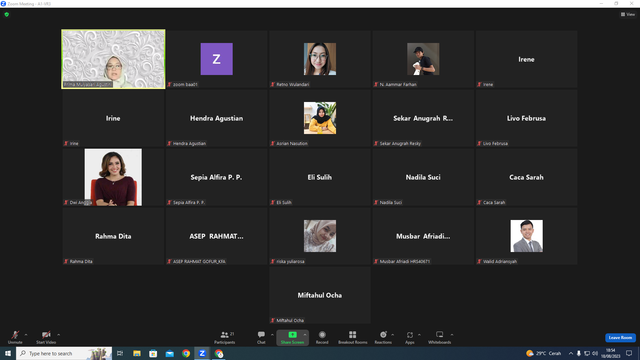Select the Hendra Agustian tile
This screenshot has width=640, height=360.
click(x=216, y=118)
